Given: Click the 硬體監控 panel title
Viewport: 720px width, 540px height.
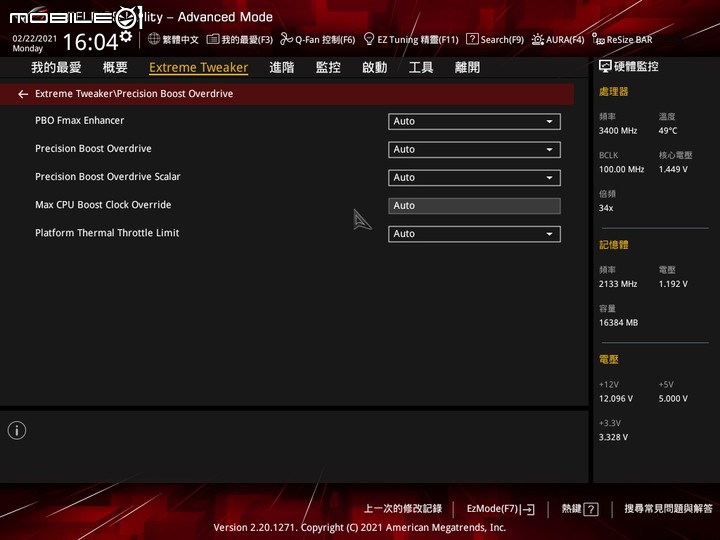Looking at the screenshot, I should [636, 67].
